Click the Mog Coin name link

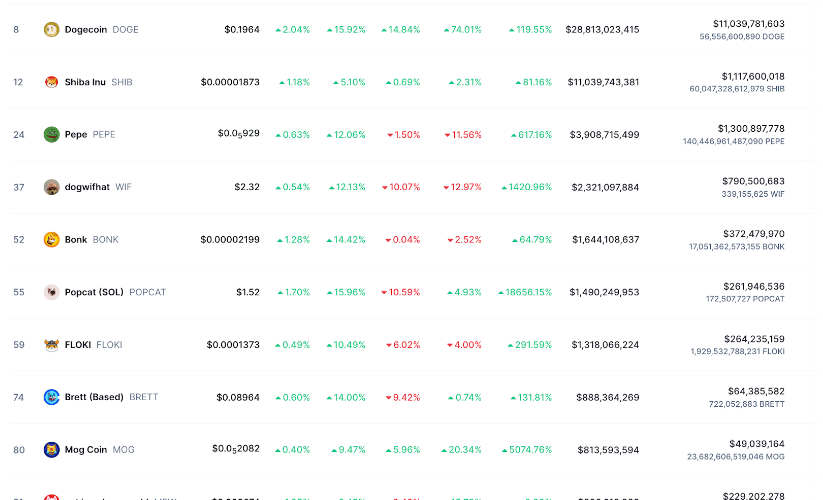pos(86,450)
